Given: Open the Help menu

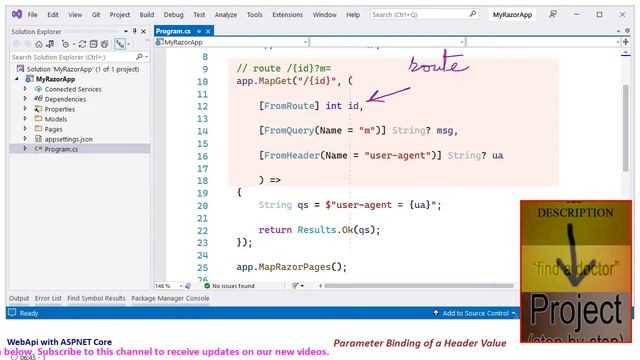Looking at the screenshot, I should point(353,15).
